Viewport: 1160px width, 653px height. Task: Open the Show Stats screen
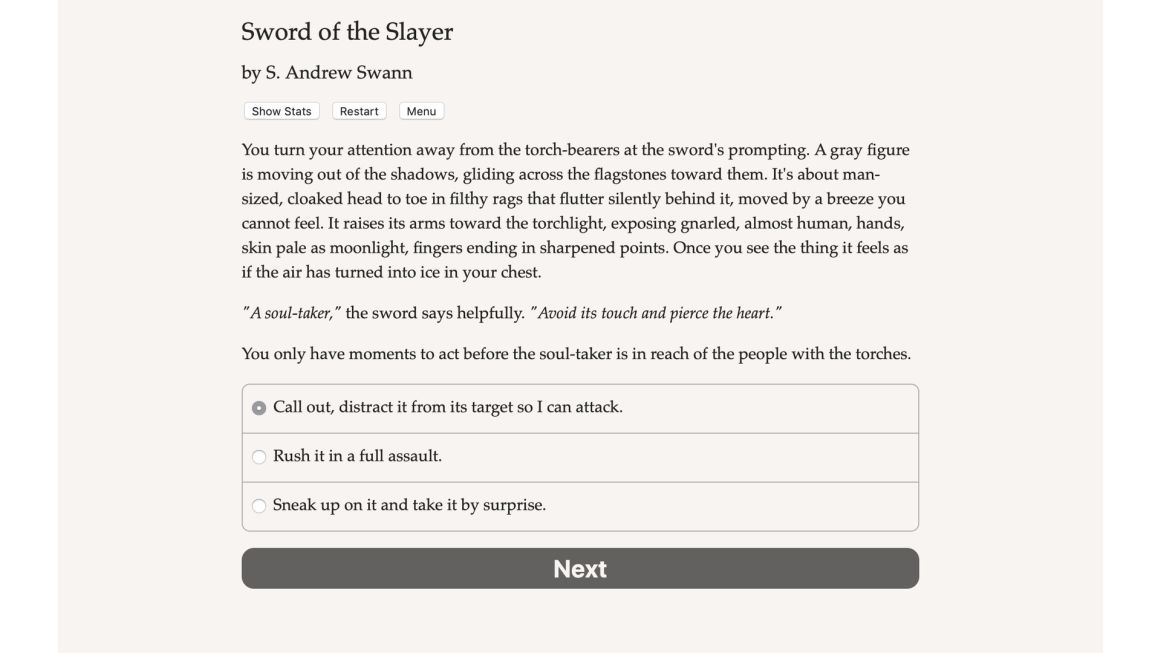coord(281,111)
